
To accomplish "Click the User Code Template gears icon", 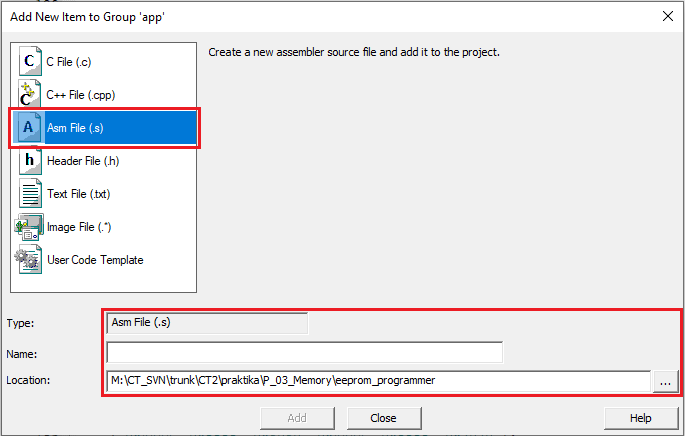I will pyautogui.click(x=29, y=260).
